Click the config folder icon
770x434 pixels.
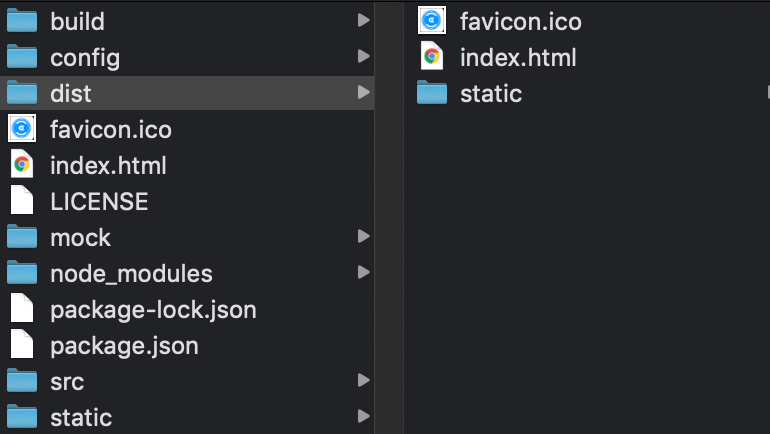tap(22, 57)
